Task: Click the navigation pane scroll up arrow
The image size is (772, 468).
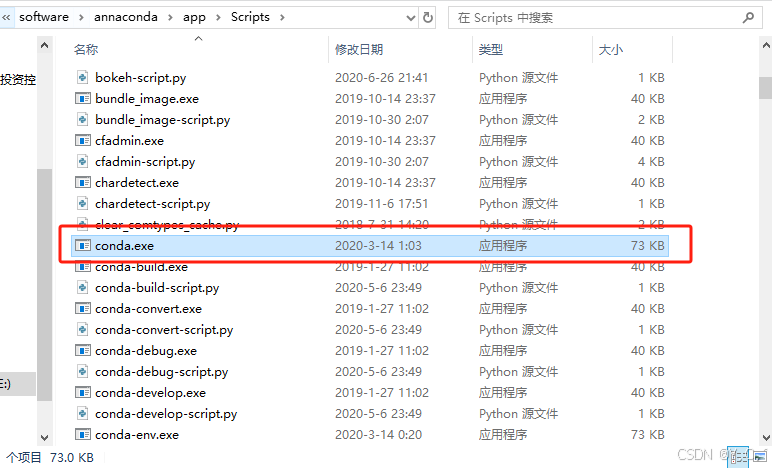Action: (44, 45)
